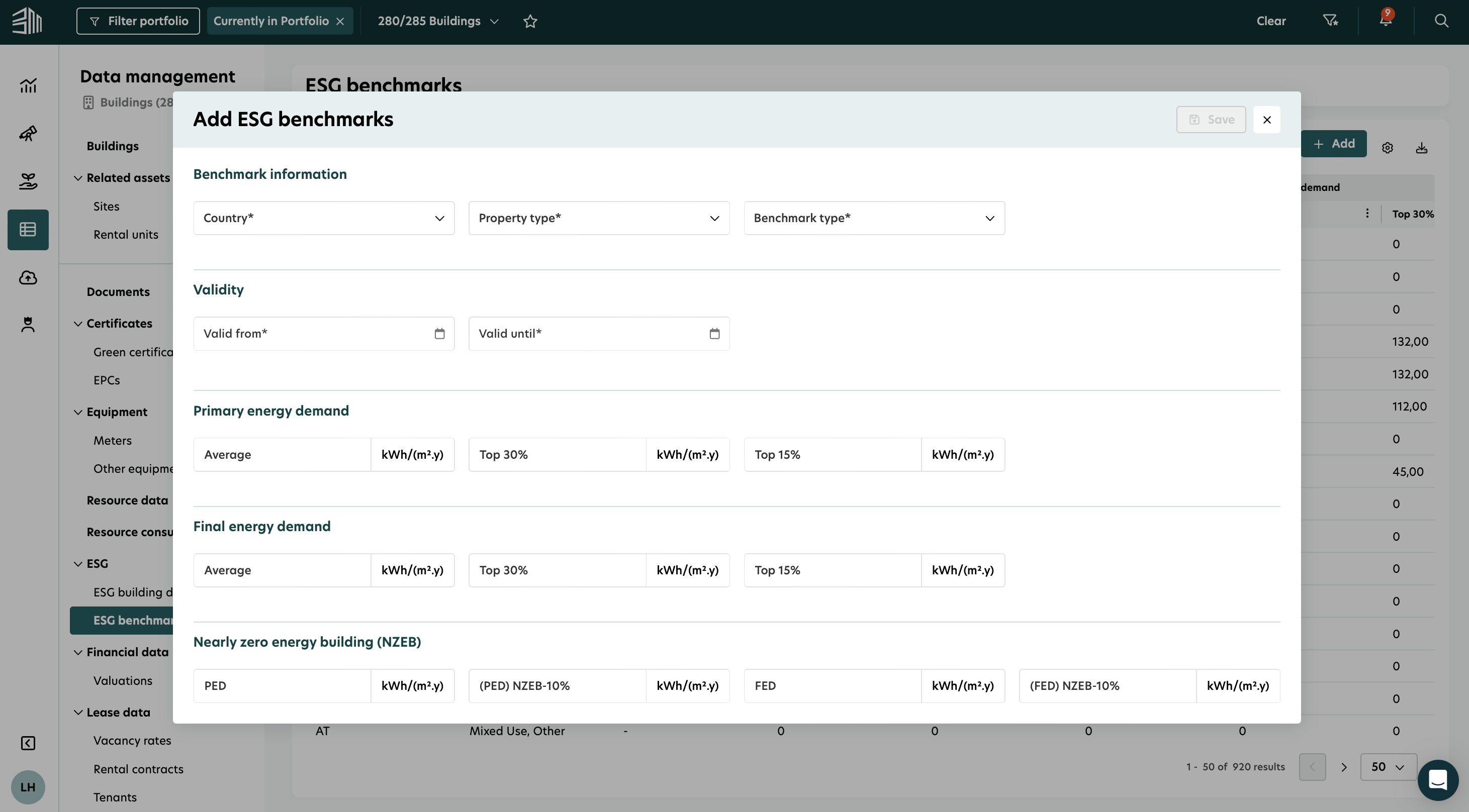The height and width of the screenshot is (812, 1469).
Task: Collapse the sidebar panel icon
Action: [x=27, y=743]
